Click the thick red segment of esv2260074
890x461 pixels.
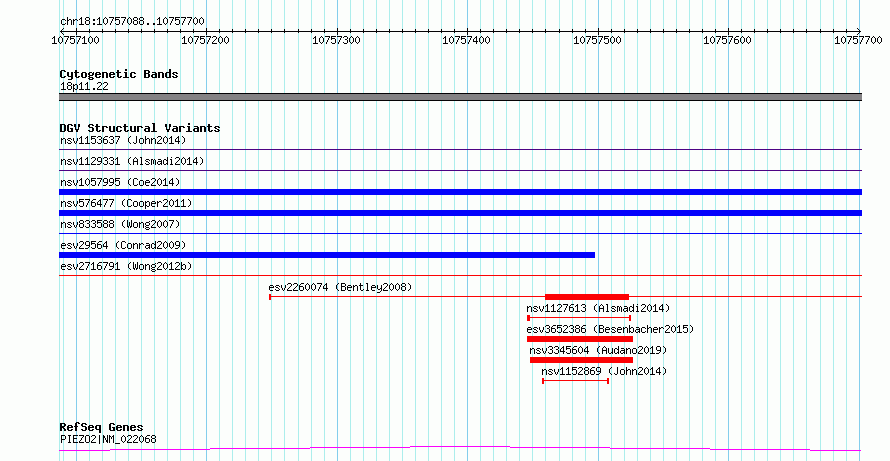point(587,297)
